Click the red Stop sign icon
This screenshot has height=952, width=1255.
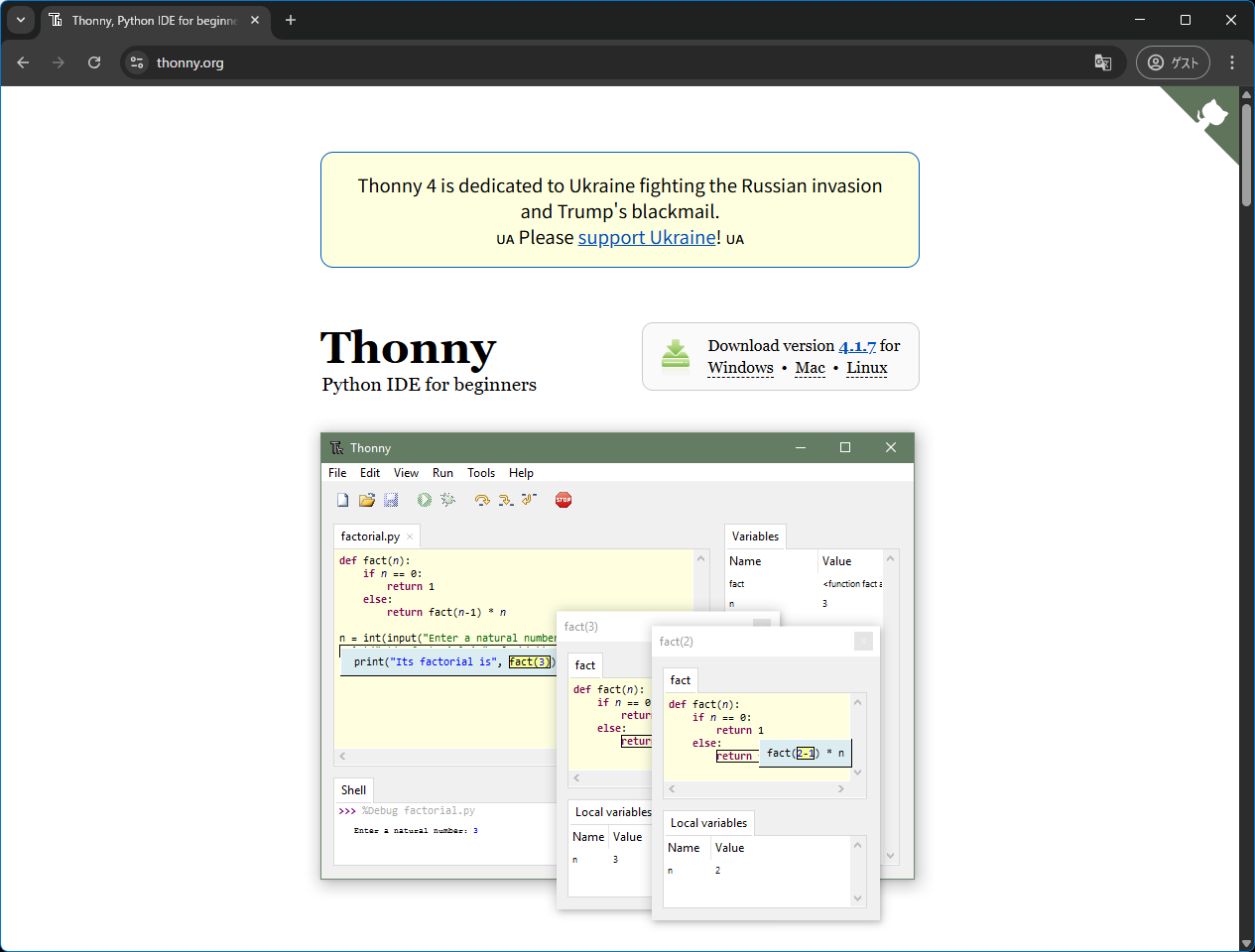(564, 500)
